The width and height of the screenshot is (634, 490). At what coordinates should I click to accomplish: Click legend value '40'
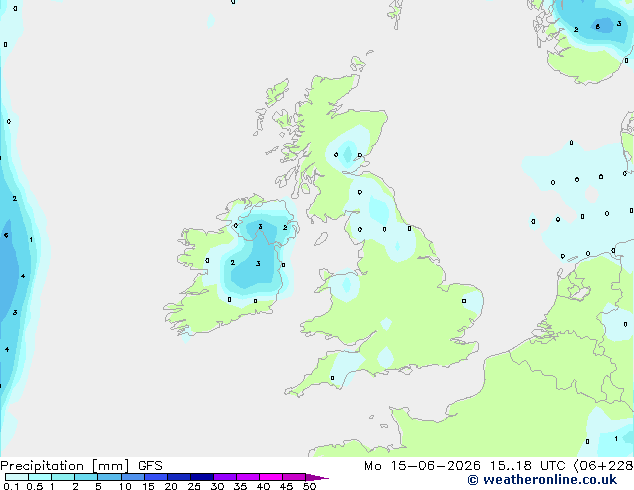tap(263, 486)
